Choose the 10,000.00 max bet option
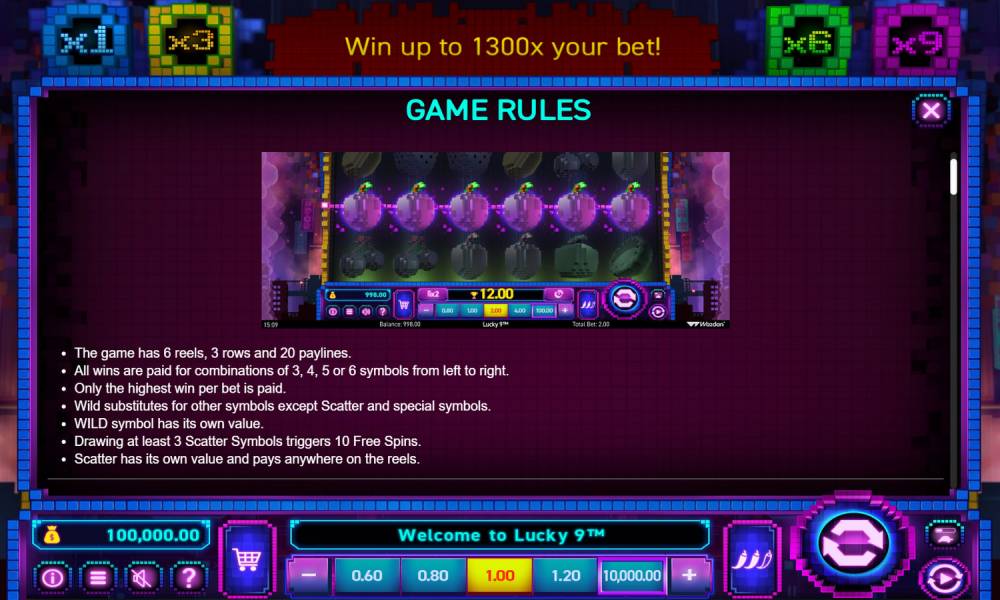 [632, 575]
